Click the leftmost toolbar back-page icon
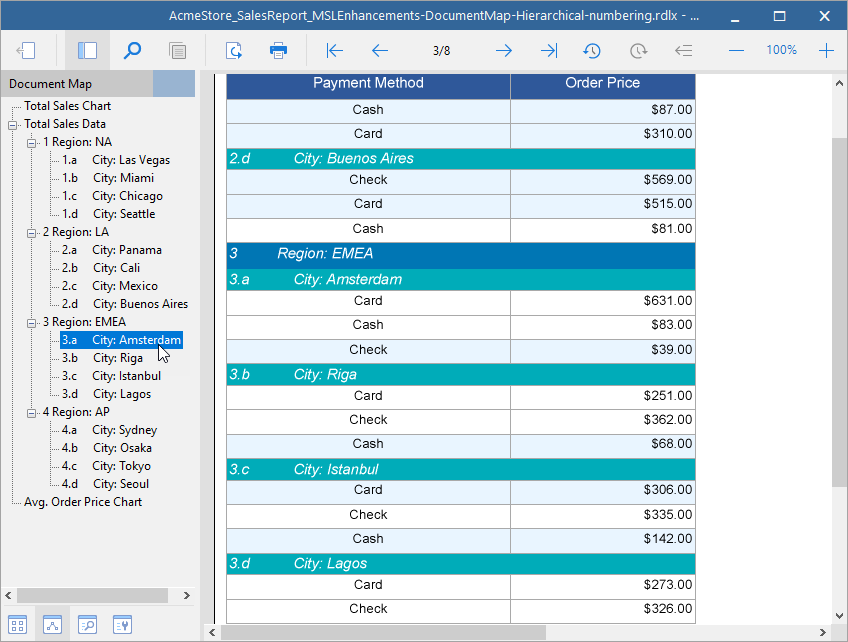 (26, 50)
